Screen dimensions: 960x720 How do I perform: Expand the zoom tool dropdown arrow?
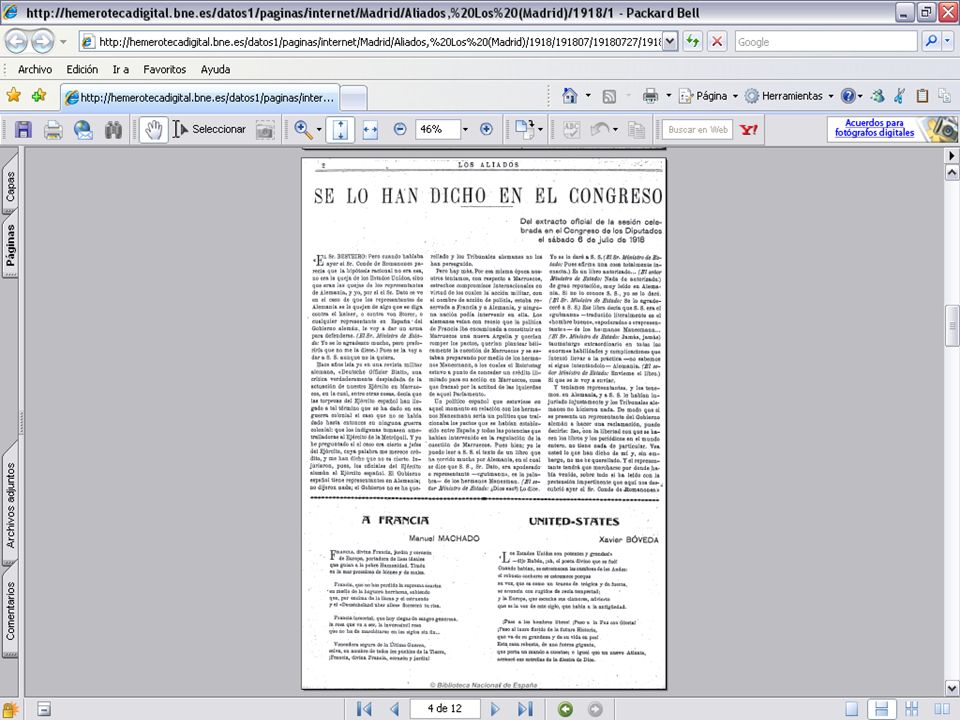[x=318, y=129]
